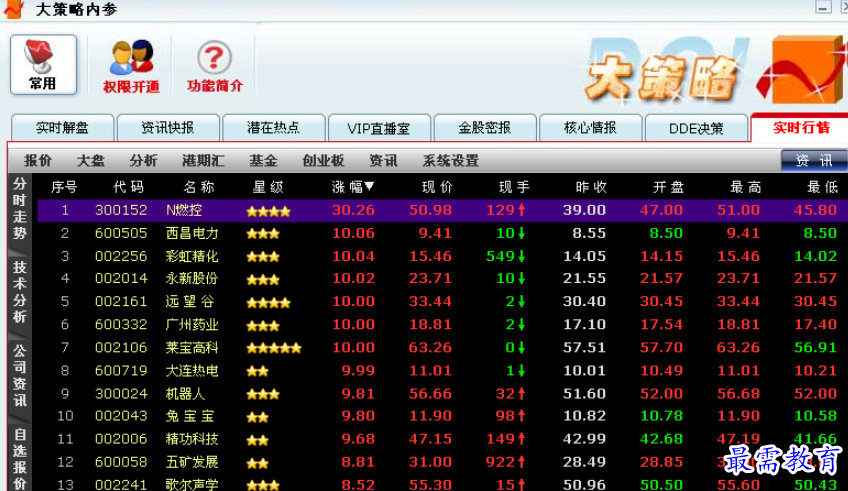Screen dimensions: 848x491
Task: Switch to 实时解盘 tab
Action: click(62, 128)
